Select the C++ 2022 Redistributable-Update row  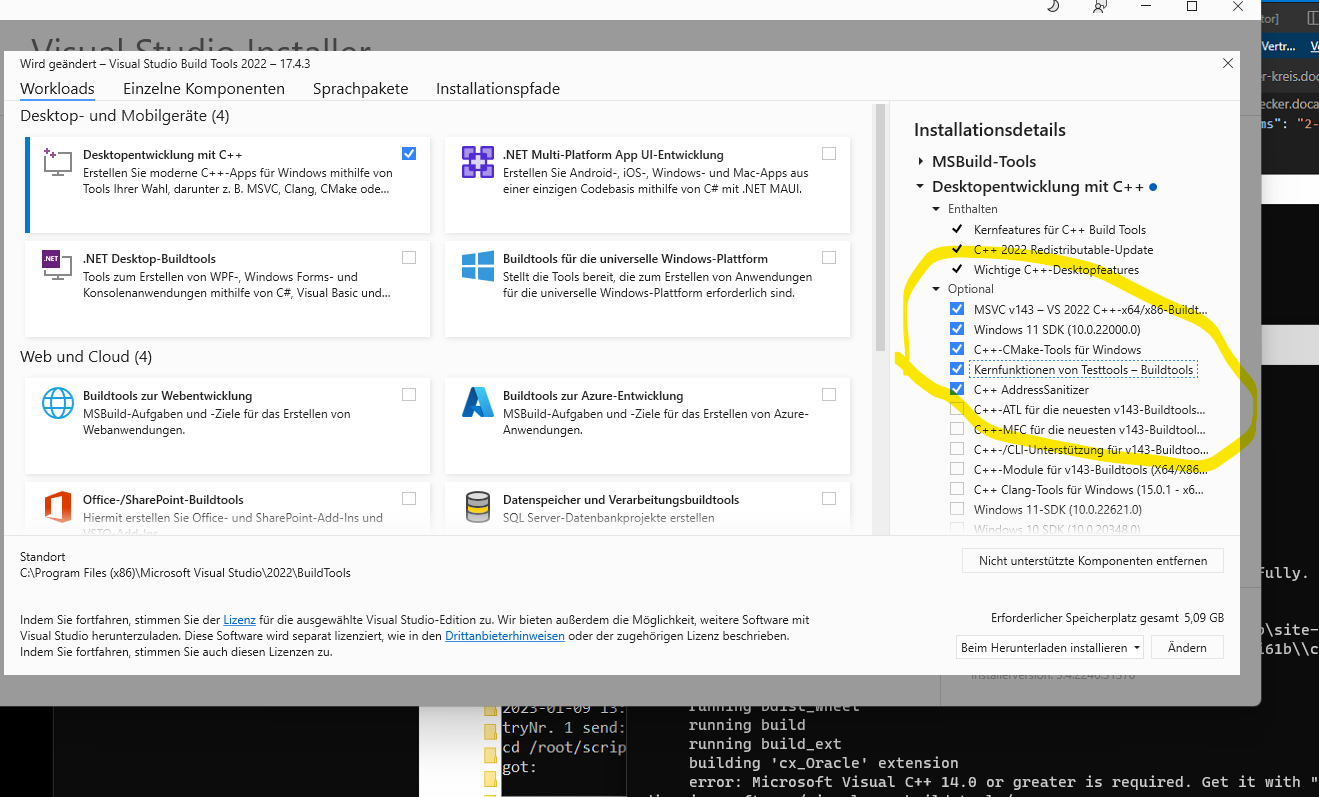point(1063,249)
